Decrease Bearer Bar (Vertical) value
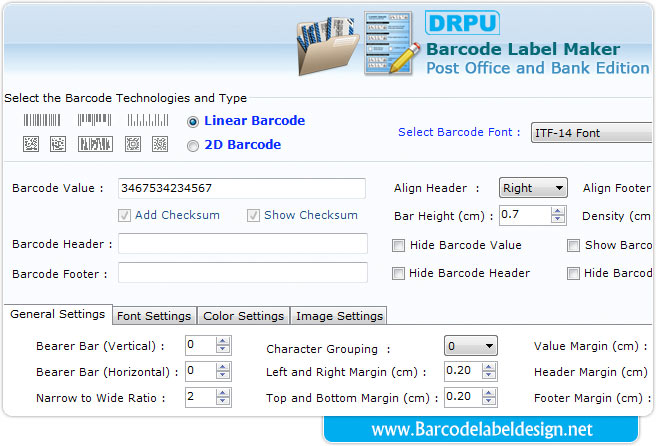 coord(223,349)
